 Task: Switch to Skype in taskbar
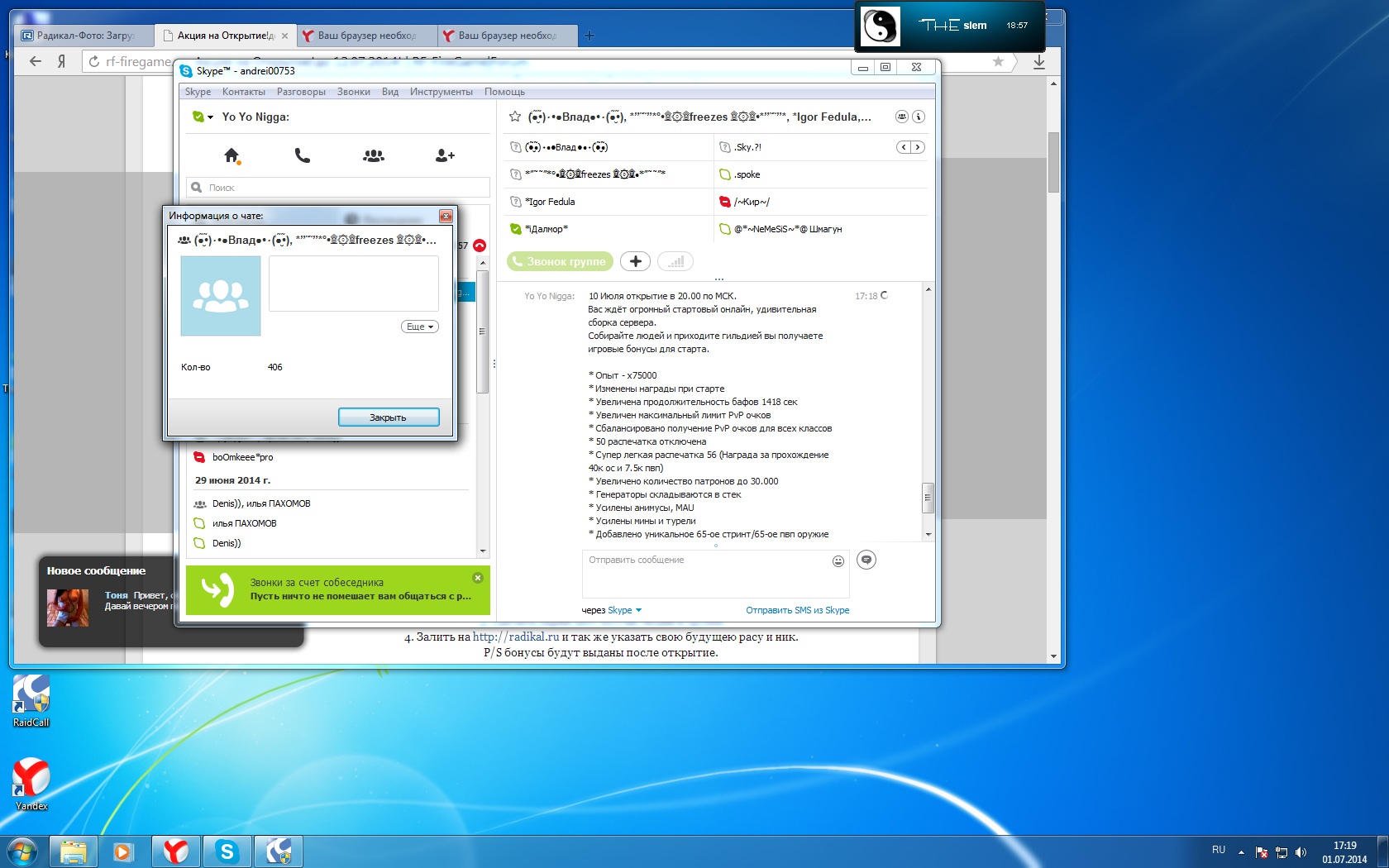pos(227,851)
